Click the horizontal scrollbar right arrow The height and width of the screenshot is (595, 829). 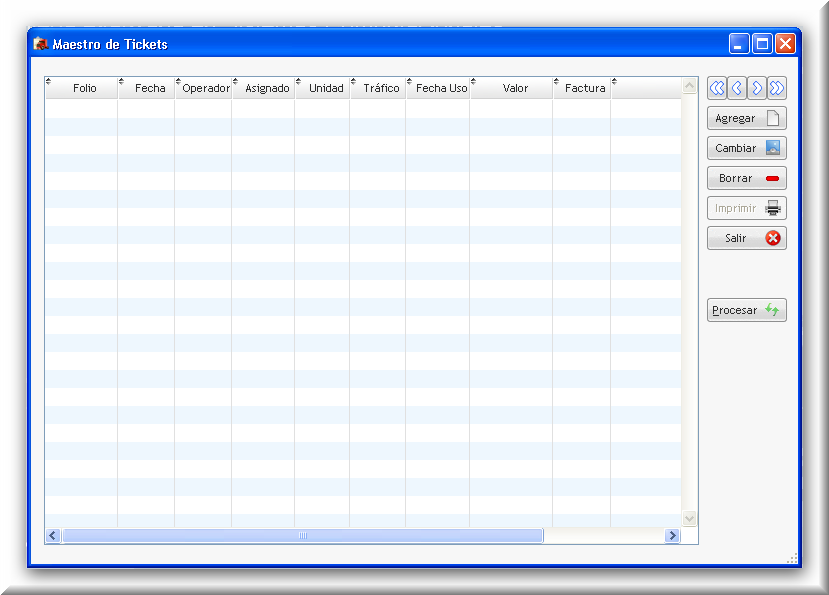pyautogui.click(x=673, y=536)
